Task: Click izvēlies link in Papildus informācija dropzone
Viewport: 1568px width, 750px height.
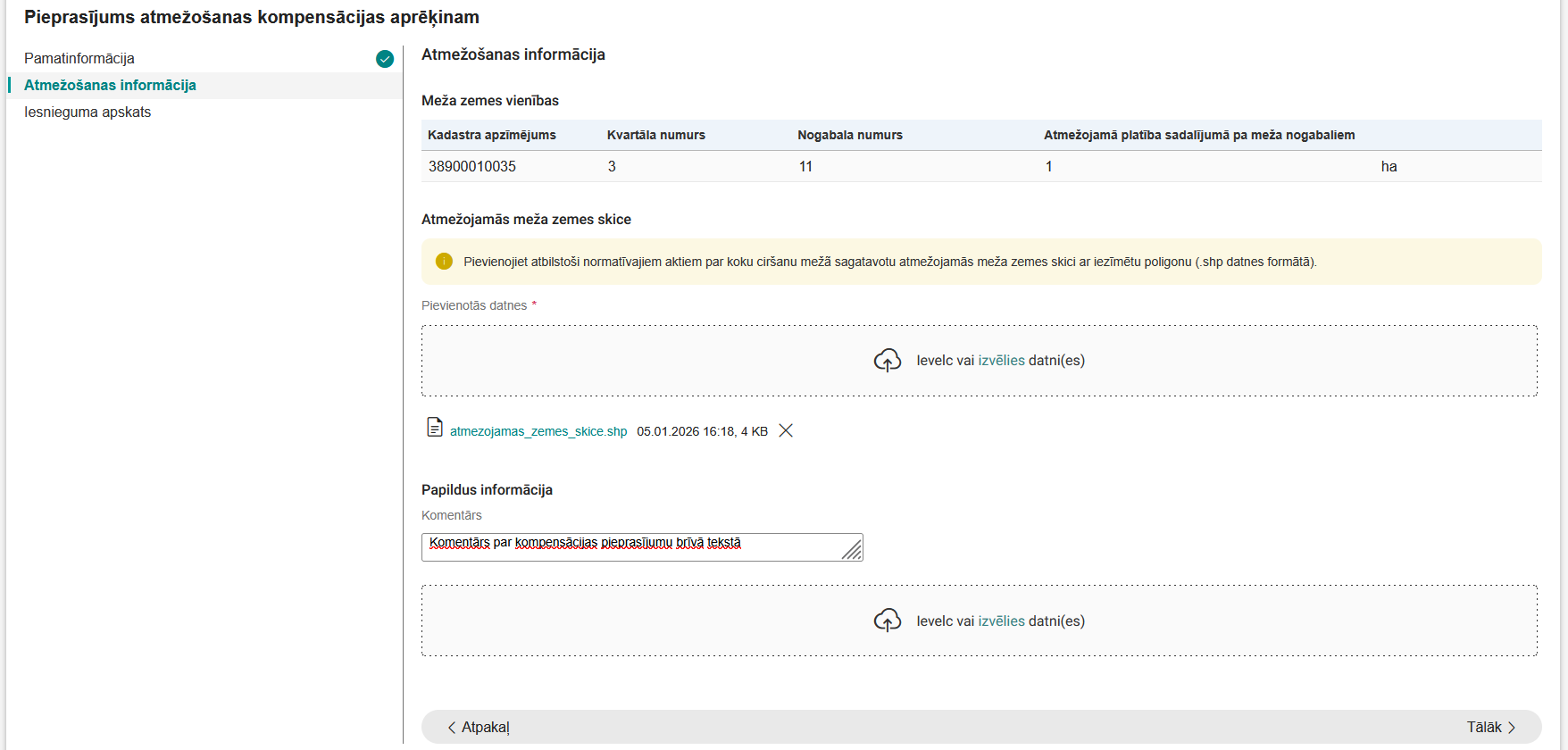Action: tap(1001, 621)
